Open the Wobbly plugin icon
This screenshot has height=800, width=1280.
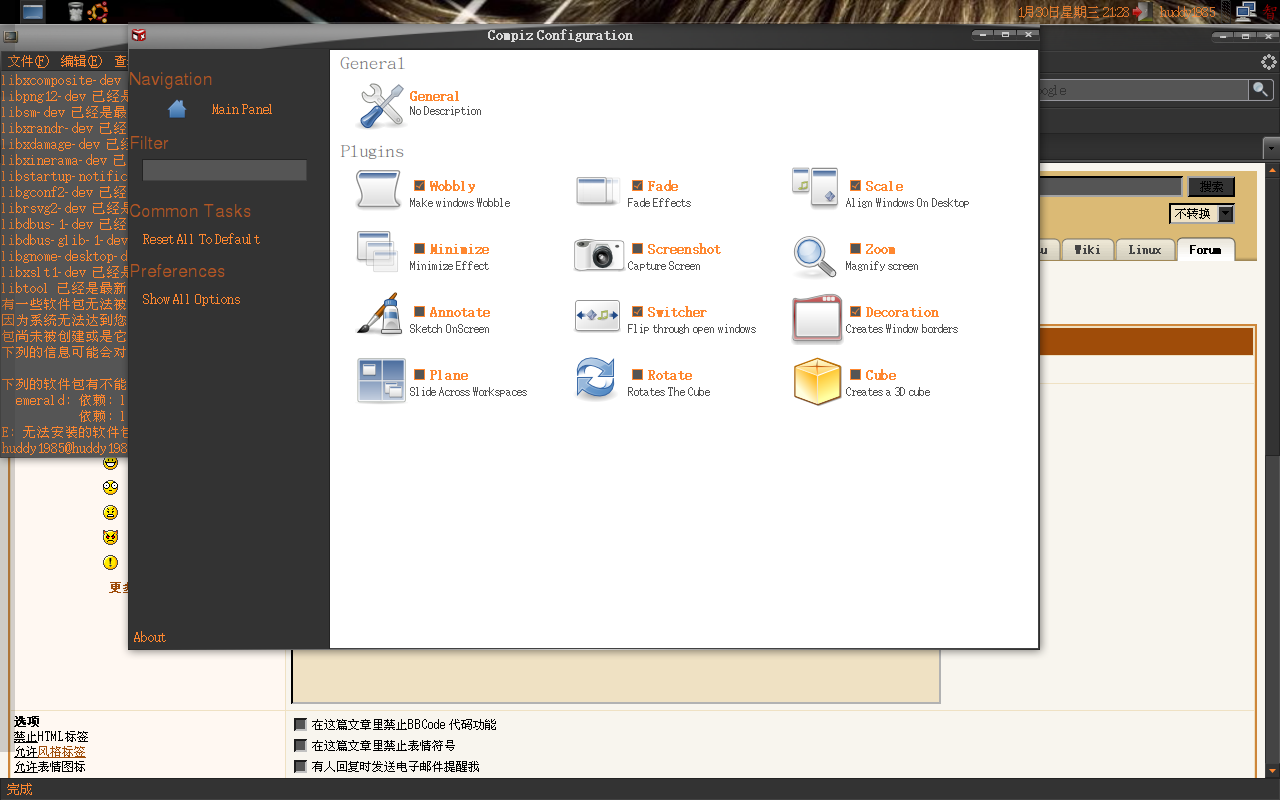point(379,190)
